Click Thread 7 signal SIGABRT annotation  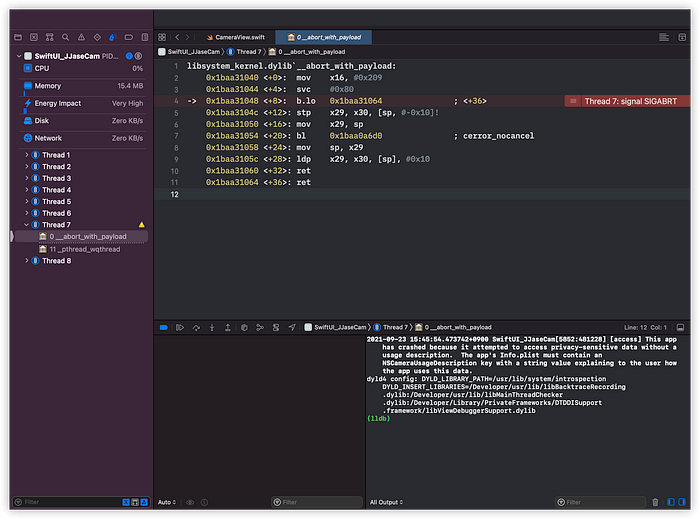pyautogui.click(x=627, y=101)
